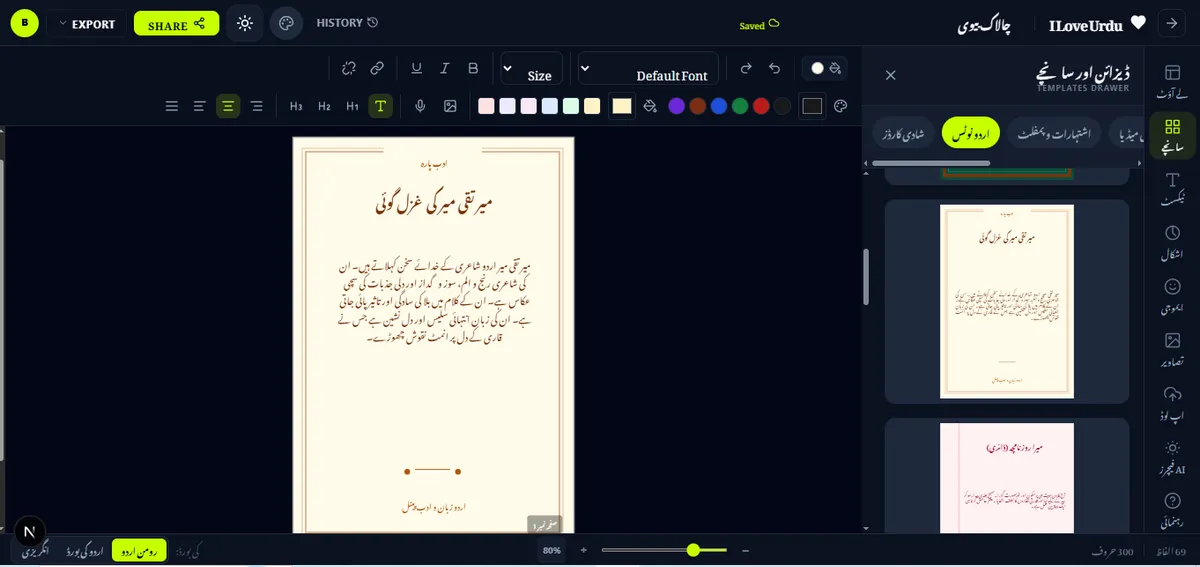Open the تصاویر images sidebar item
This screenshot has width=1200, height=567.
click(x=1173, y=350)
